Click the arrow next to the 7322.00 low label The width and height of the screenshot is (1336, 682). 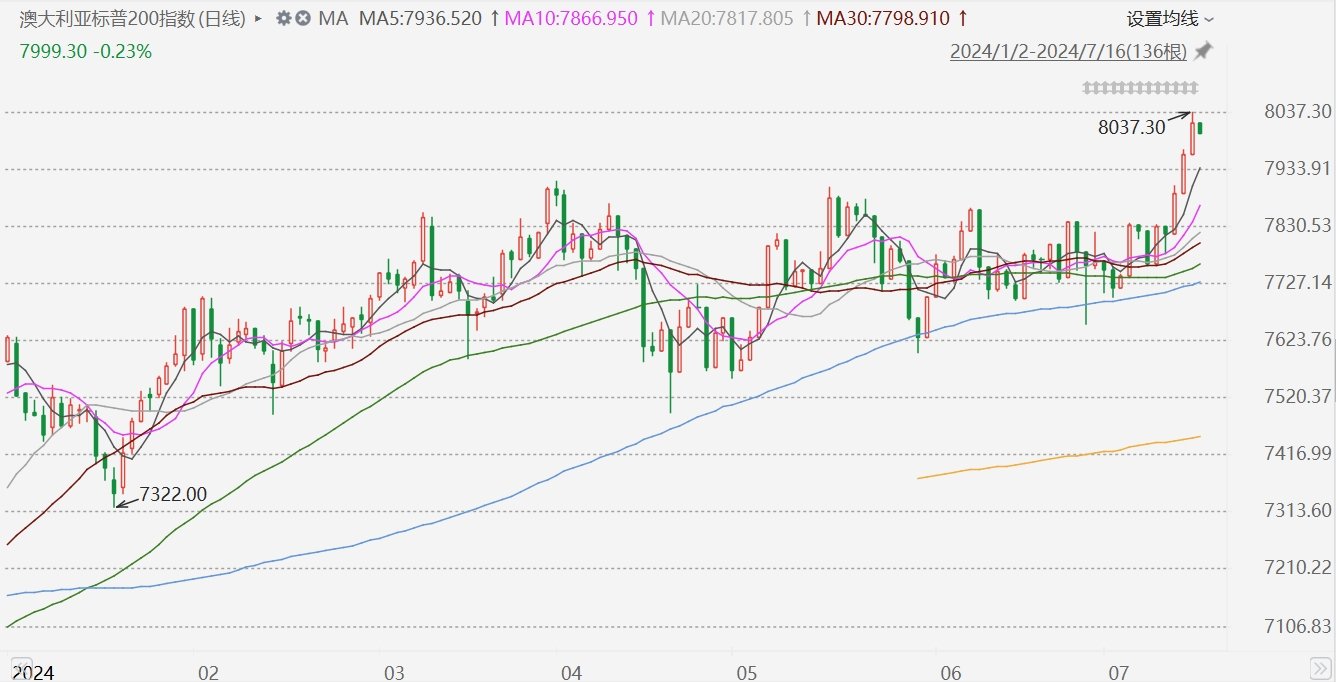coord(126,503)
